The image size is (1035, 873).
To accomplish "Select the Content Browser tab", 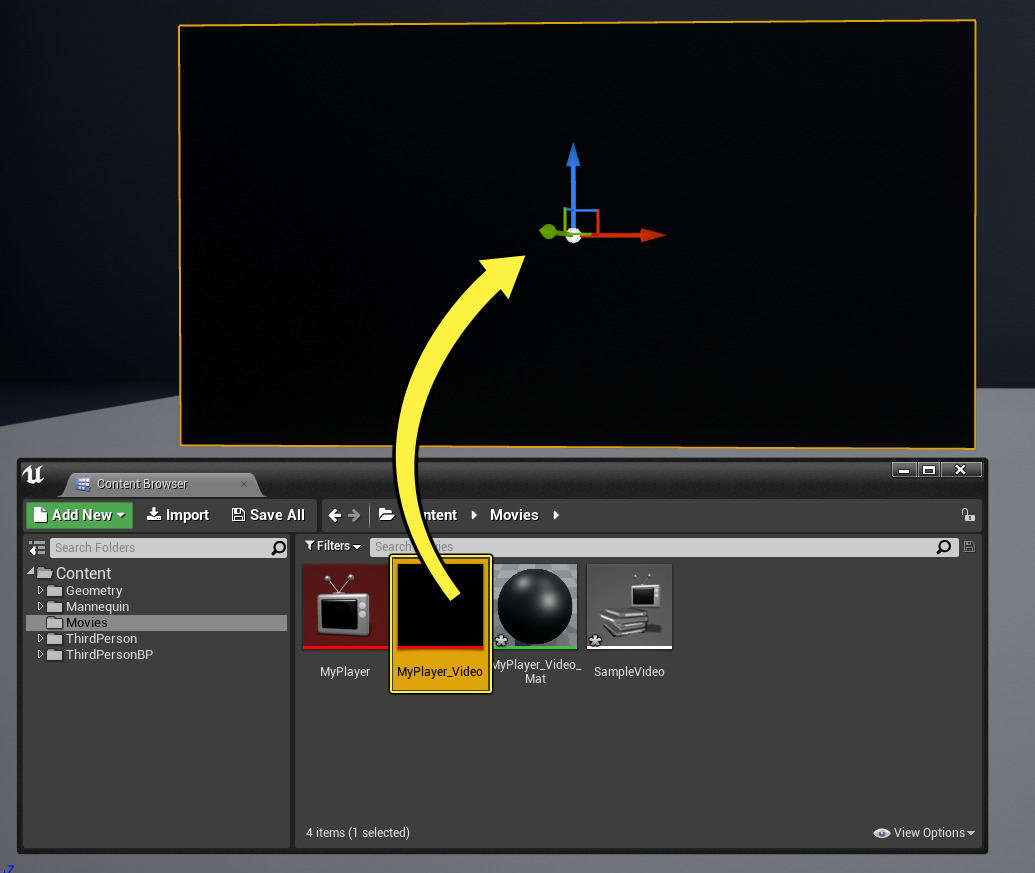I will [x=141, y=484].
